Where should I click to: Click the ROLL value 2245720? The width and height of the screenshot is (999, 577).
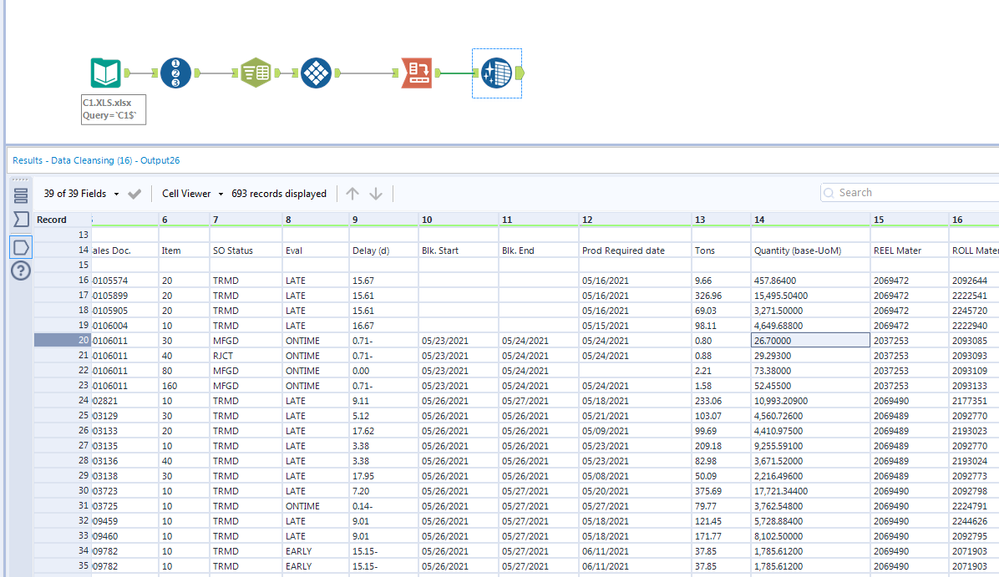point(974,311)
